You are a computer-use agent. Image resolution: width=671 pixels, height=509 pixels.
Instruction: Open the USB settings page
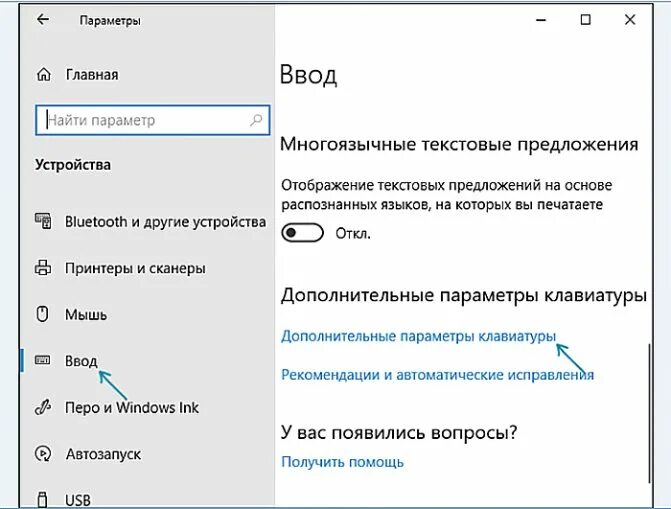(77, 500)
